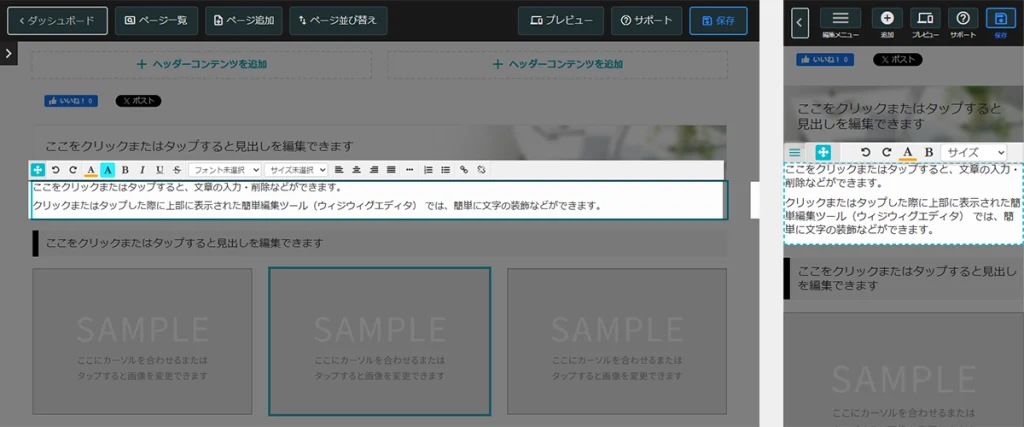Open the 編集メニュー hamburger icon
The width and height of the screenshot is (1024, 427).
pyautogui.click(x=840, y=18)
